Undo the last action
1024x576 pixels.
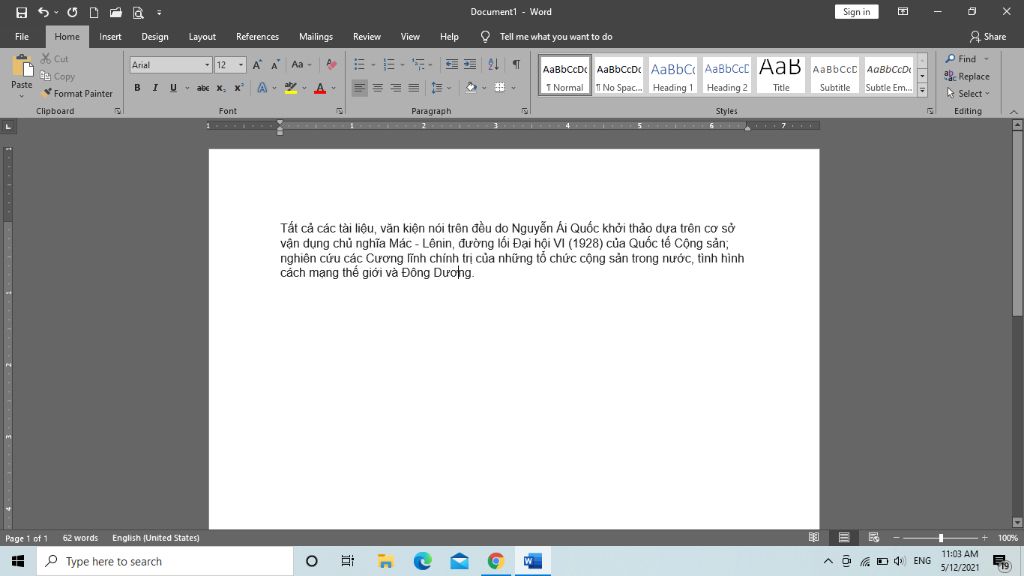click(43, 12)
